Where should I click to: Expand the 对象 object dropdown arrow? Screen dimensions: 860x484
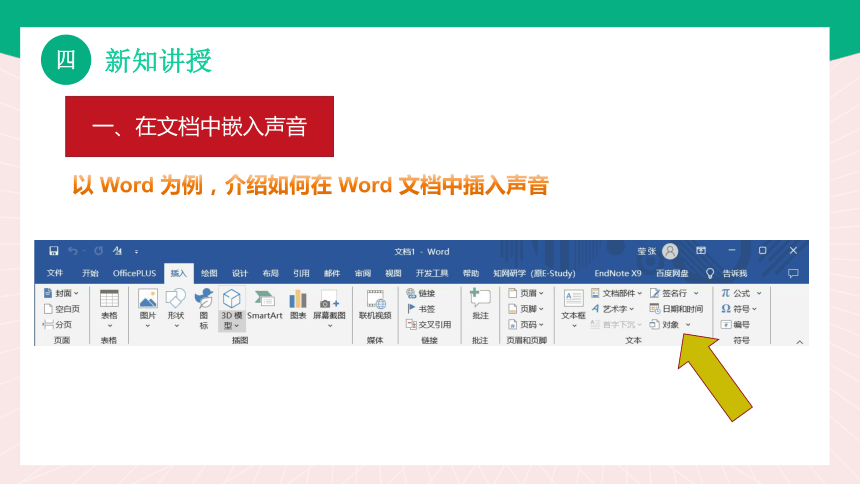click(x=688, y=324)
